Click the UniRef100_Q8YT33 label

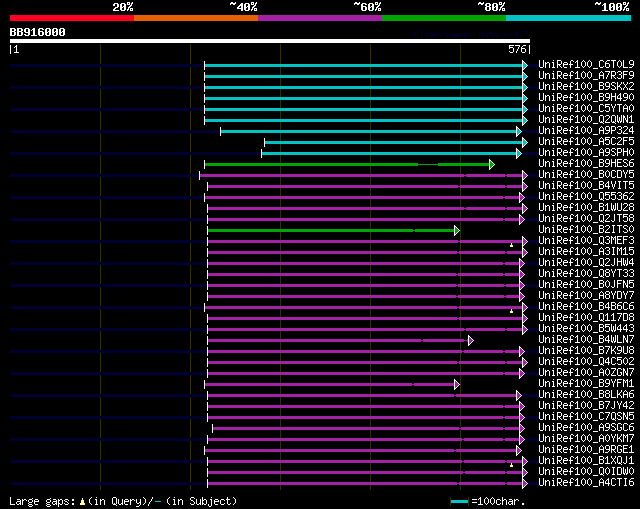(x=586, y=273)
